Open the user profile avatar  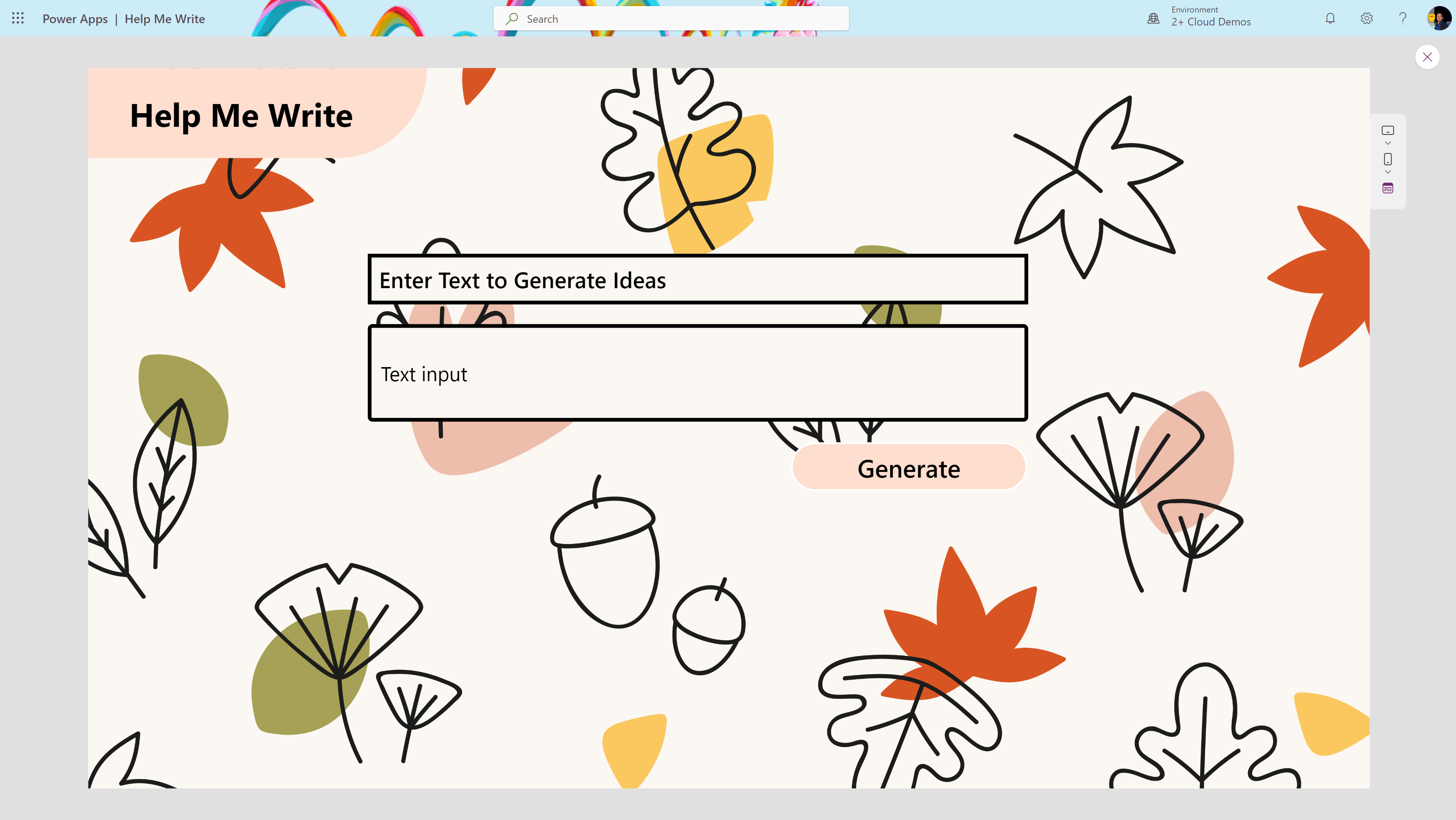[x=1439, y=18]
